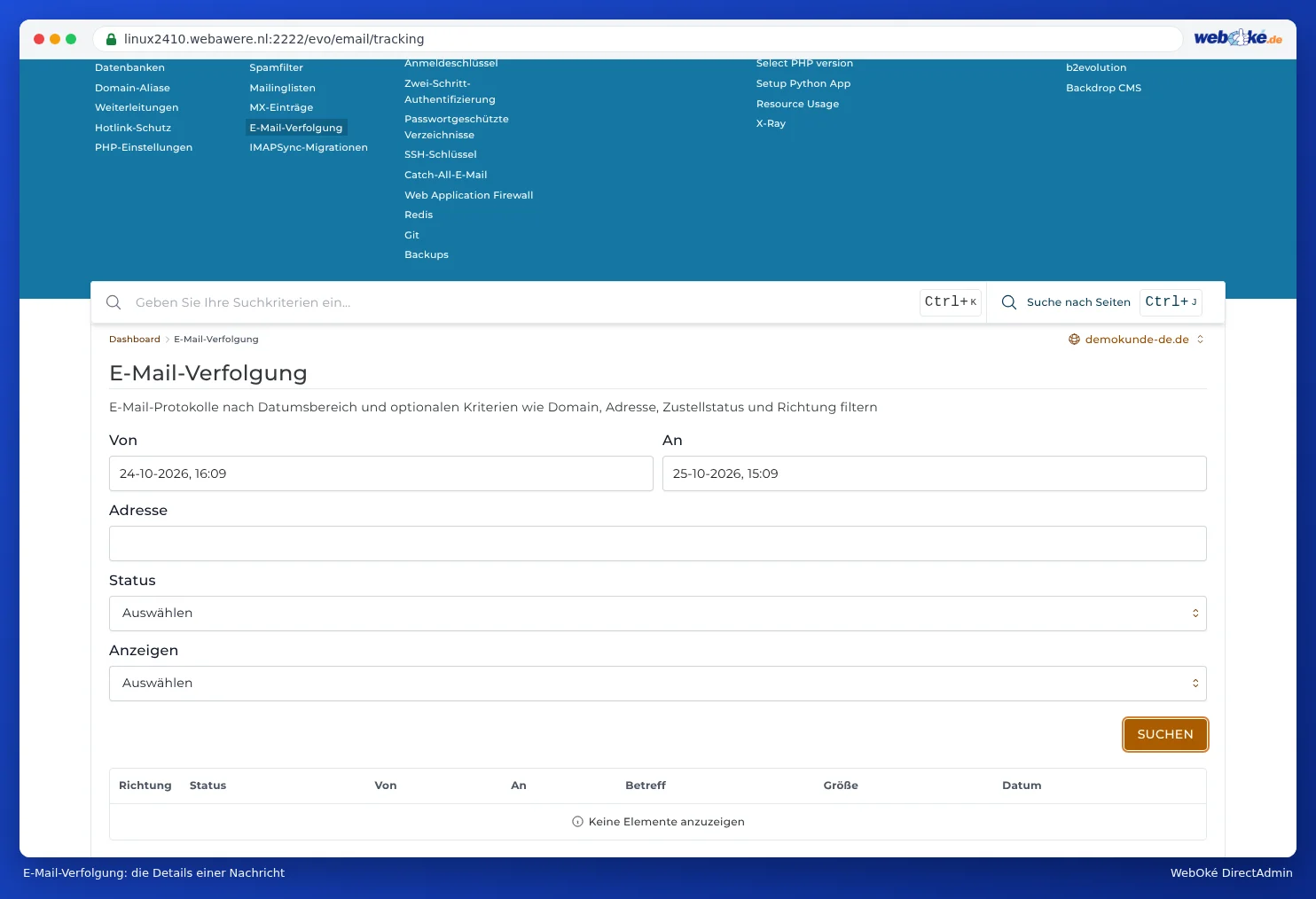Open Setup Python App
This screenshot has width=1316, height=899.
tap(803, 83)
